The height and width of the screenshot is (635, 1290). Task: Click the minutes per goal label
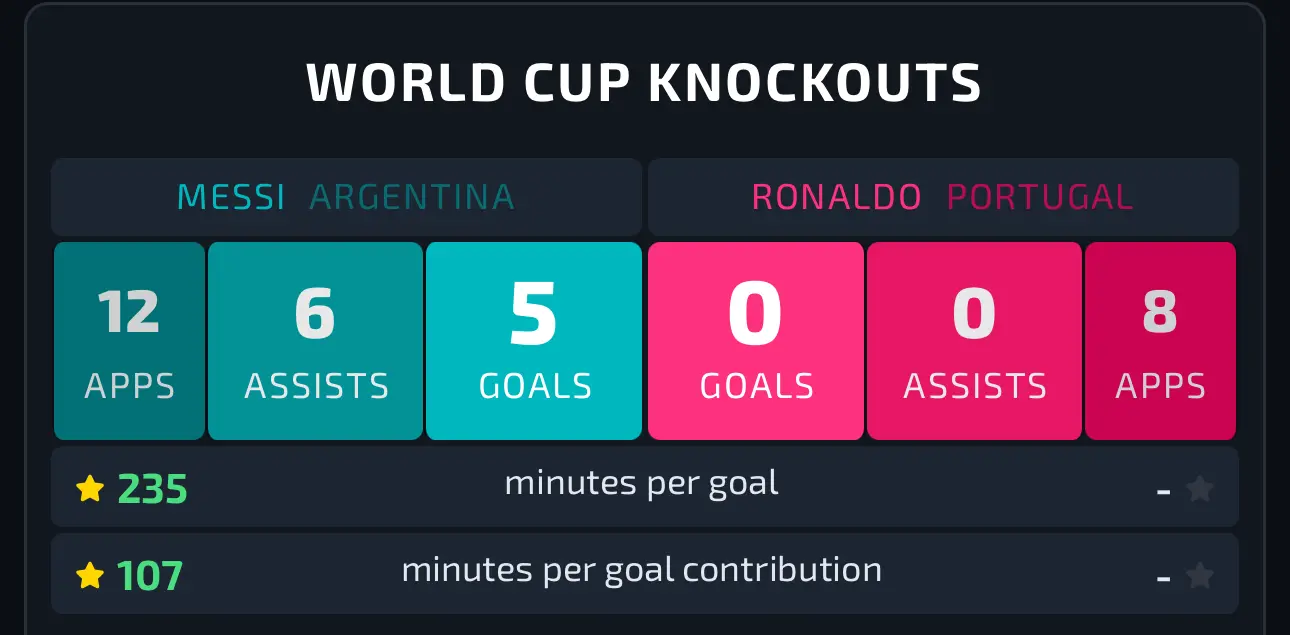coord(642,483)
